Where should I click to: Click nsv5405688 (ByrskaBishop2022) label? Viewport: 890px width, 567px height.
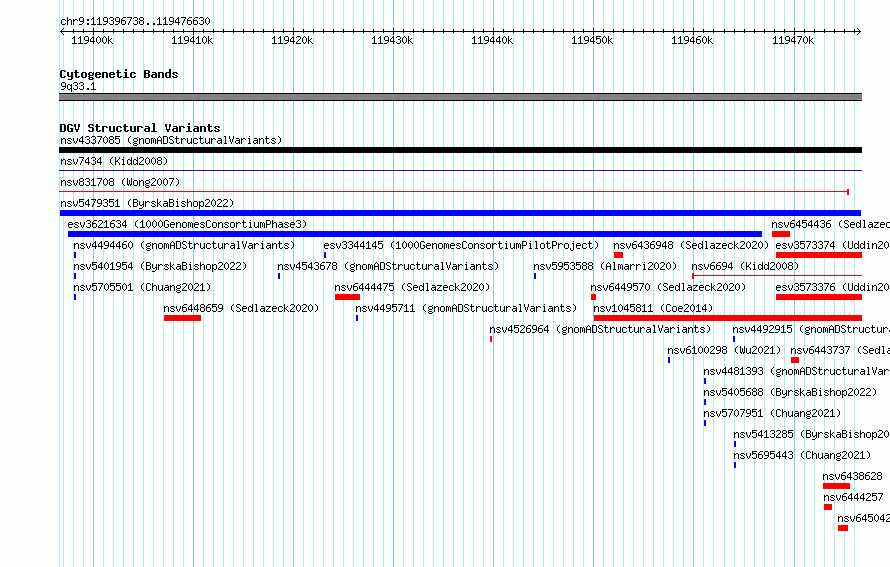click(790, 392)
